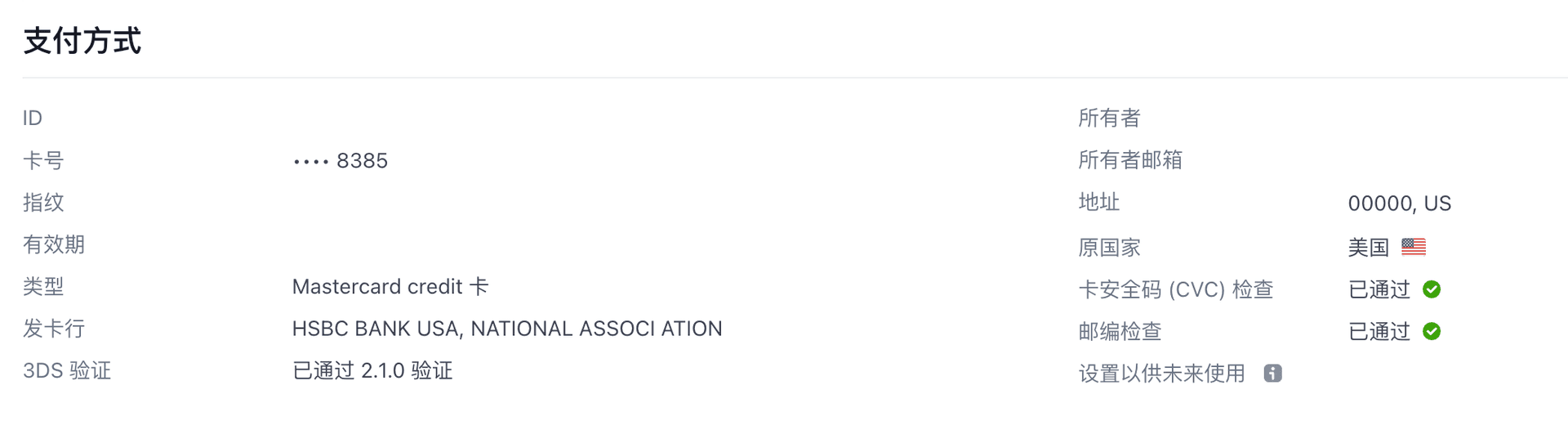Screen dimensions: 1568x430
Task: Click the info icon beside 设置以供未来使用
Action: tap(1272, 374)
